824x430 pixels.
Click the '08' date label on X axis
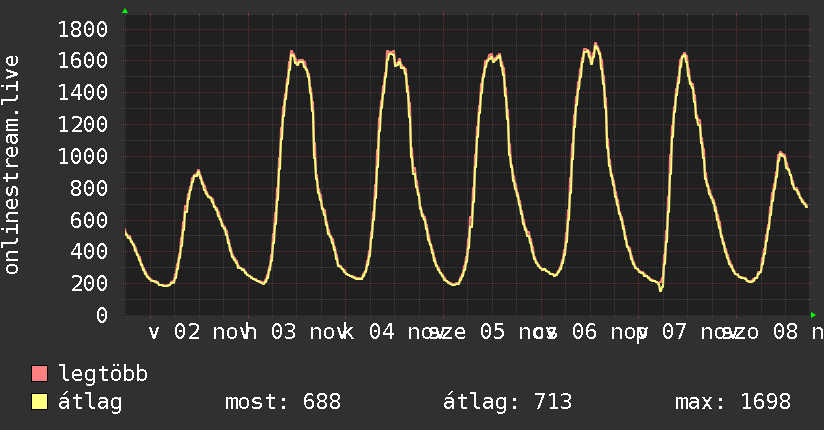[x=785, y=332]
